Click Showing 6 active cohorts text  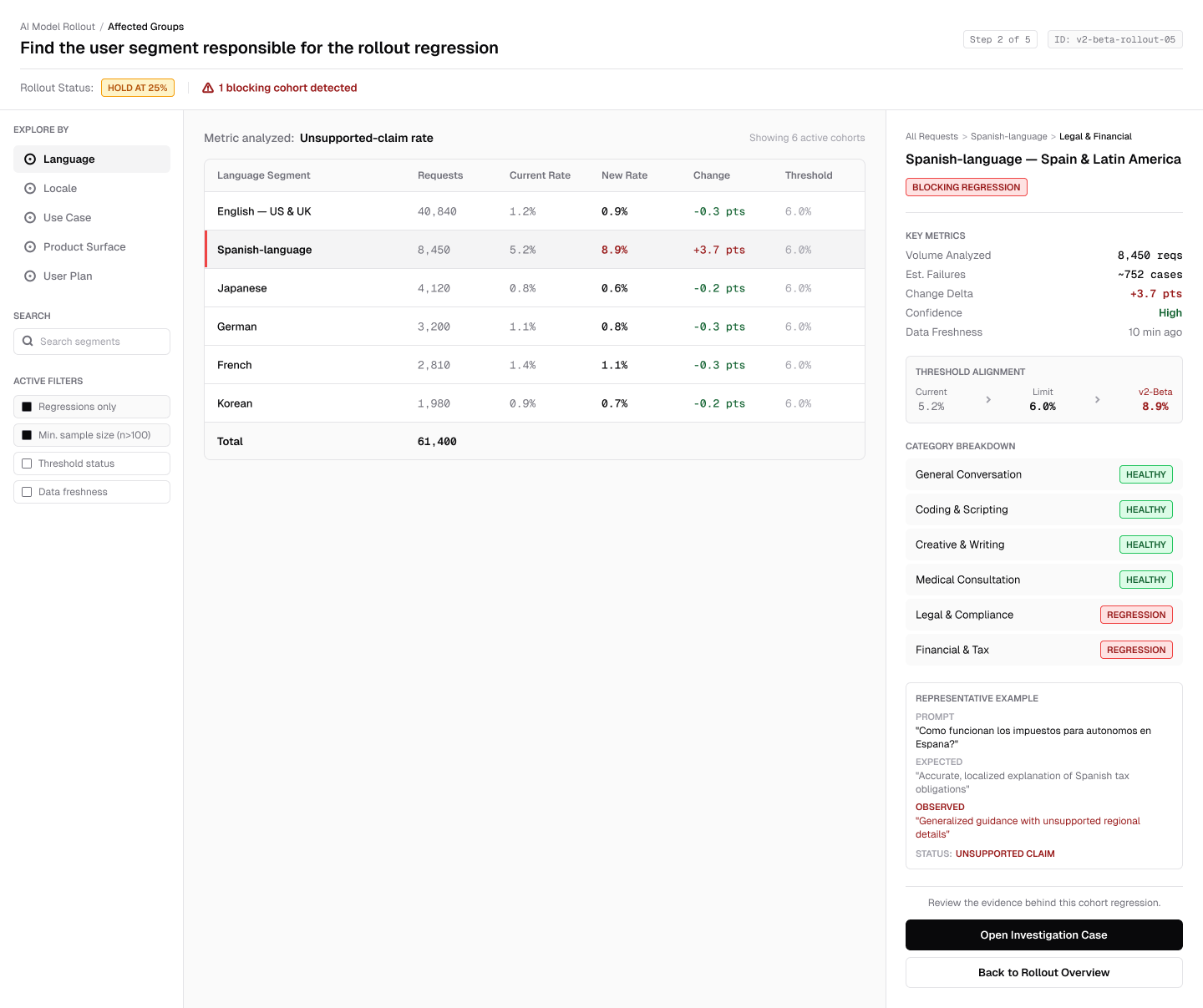pyautogui.click(x=807, y=138)
